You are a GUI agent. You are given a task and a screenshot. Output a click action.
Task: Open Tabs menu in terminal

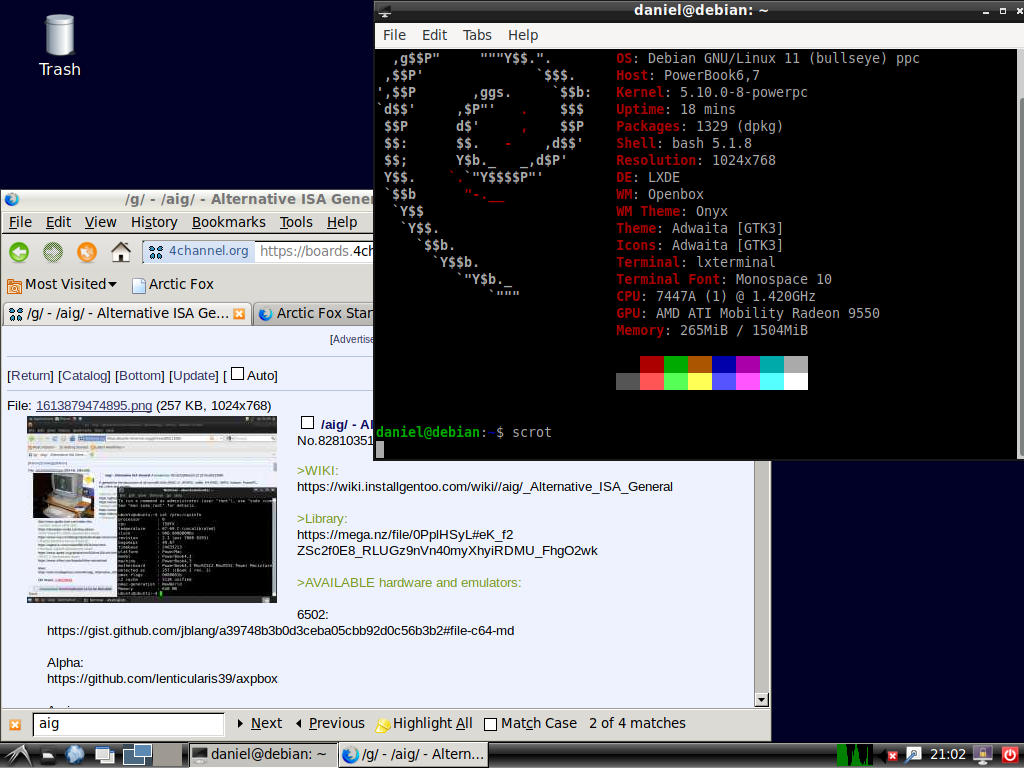point(477,35)
